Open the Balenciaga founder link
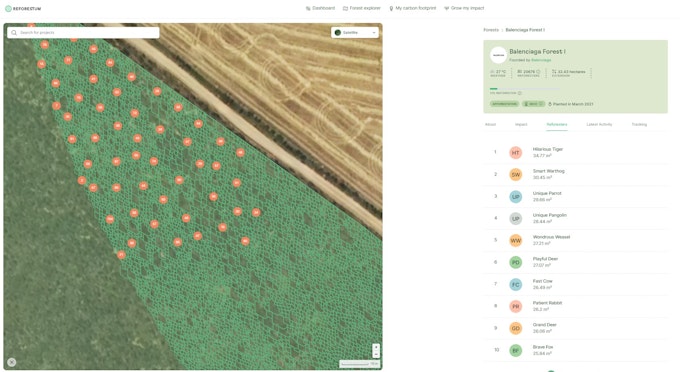 pyautogui.click(x=541, y=60)
